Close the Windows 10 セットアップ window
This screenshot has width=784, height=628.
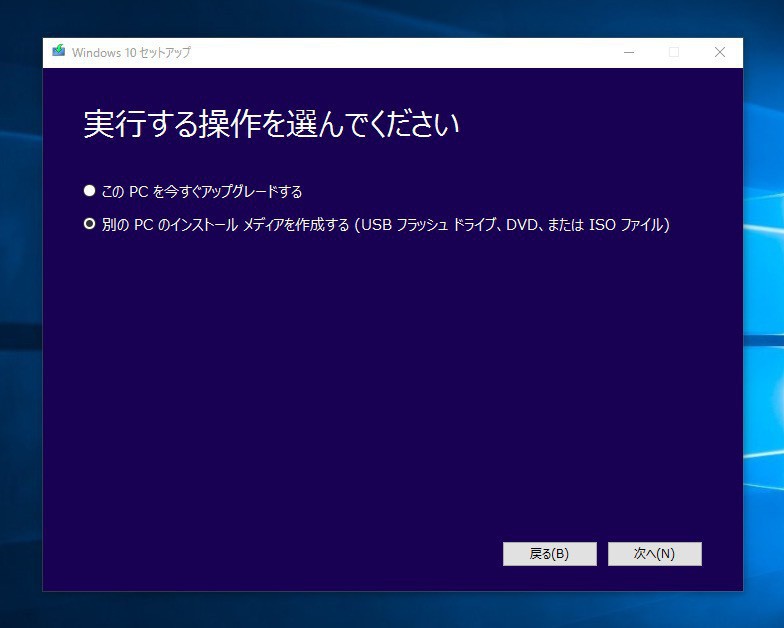pos(720,52)
